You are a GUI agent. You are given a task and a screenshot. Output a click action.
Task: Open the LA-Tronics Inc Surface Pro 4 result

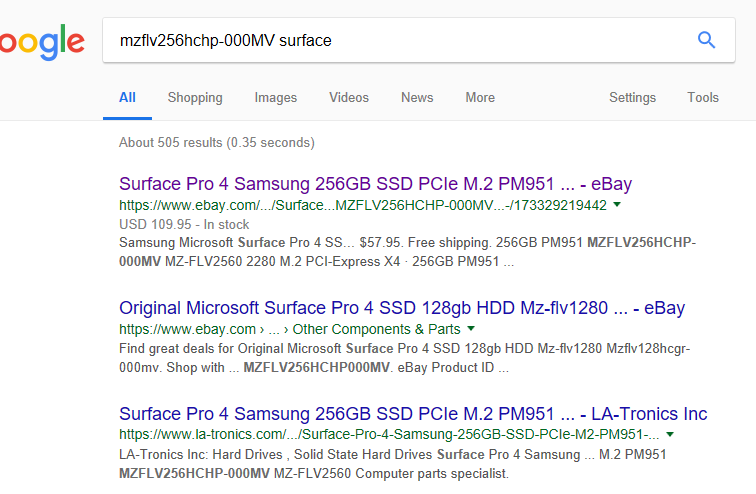pyautogui.click(x=413, y=414)
